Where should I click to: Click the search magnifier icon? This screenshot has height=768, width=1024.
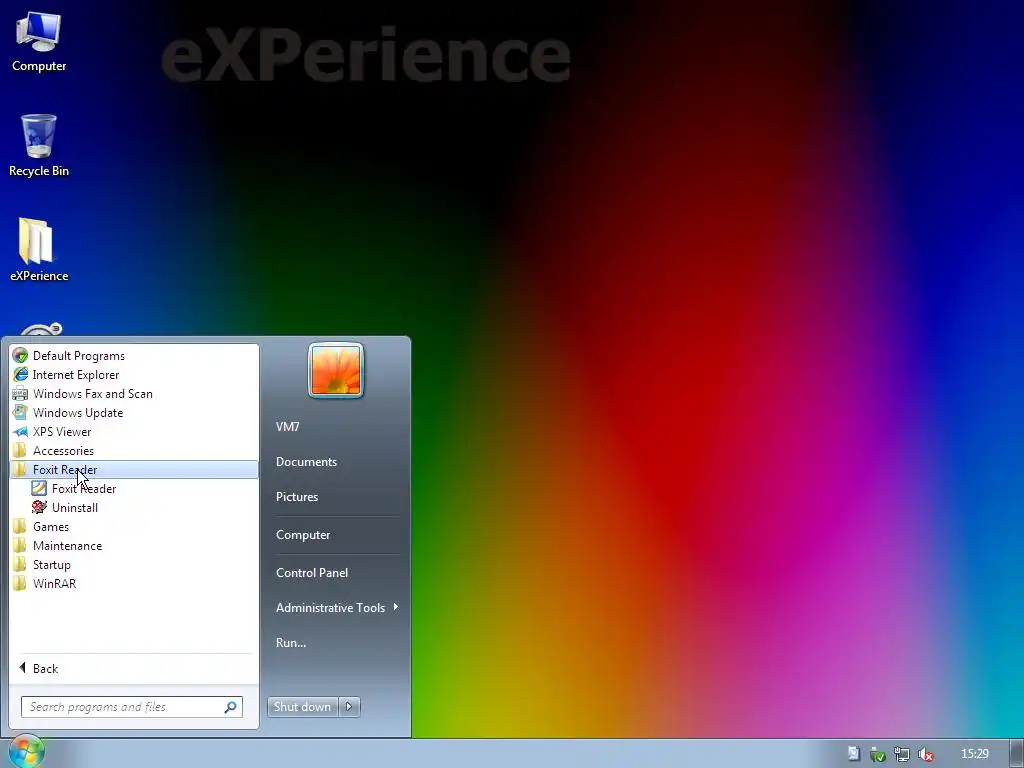pyautogui.click(x=231, y=707)
